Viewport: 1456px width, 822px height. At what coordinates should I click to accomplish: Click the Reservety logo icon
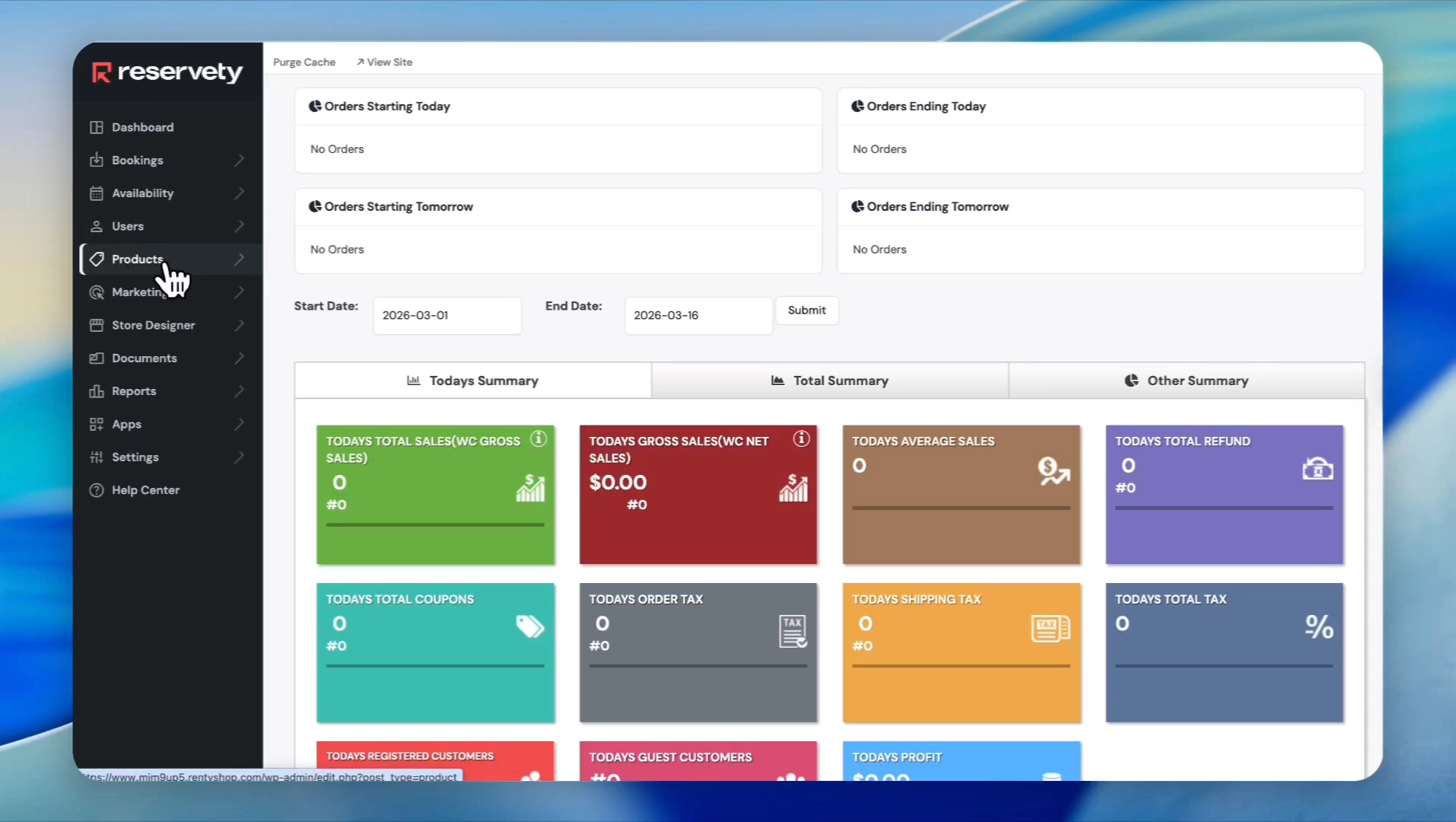(x=102, y=72)
